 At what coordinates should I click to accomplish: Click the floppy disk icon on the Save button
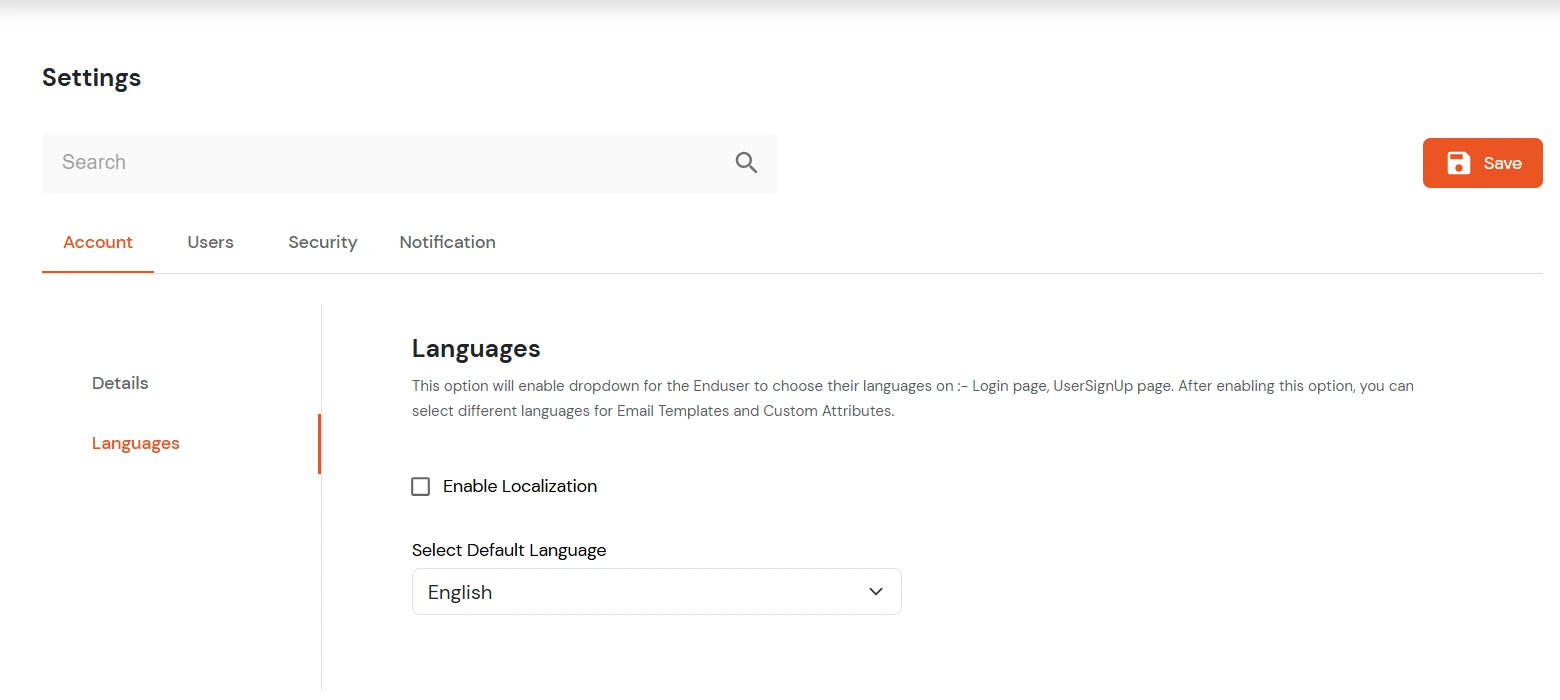coord(1460,162)
